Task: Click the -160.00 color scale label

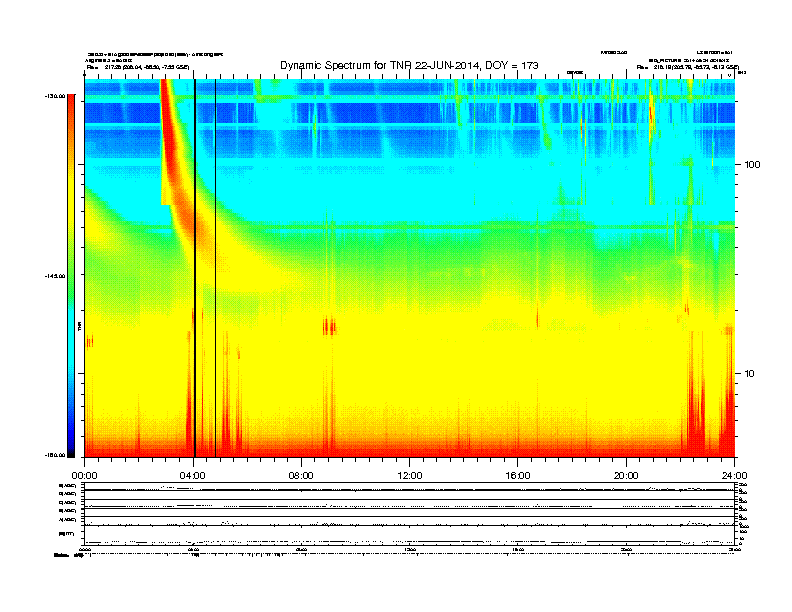Action: coord(54,455)
